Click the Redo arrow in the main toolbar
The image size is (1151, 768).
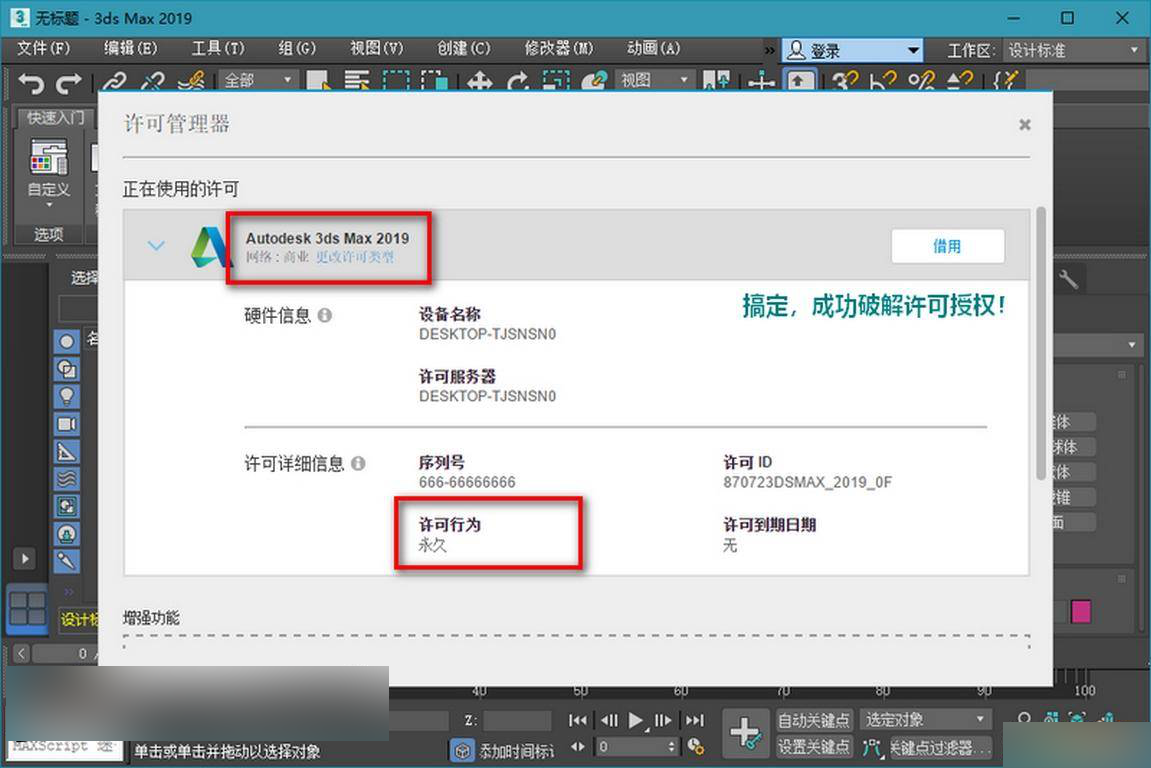click(x=68, y=83)
